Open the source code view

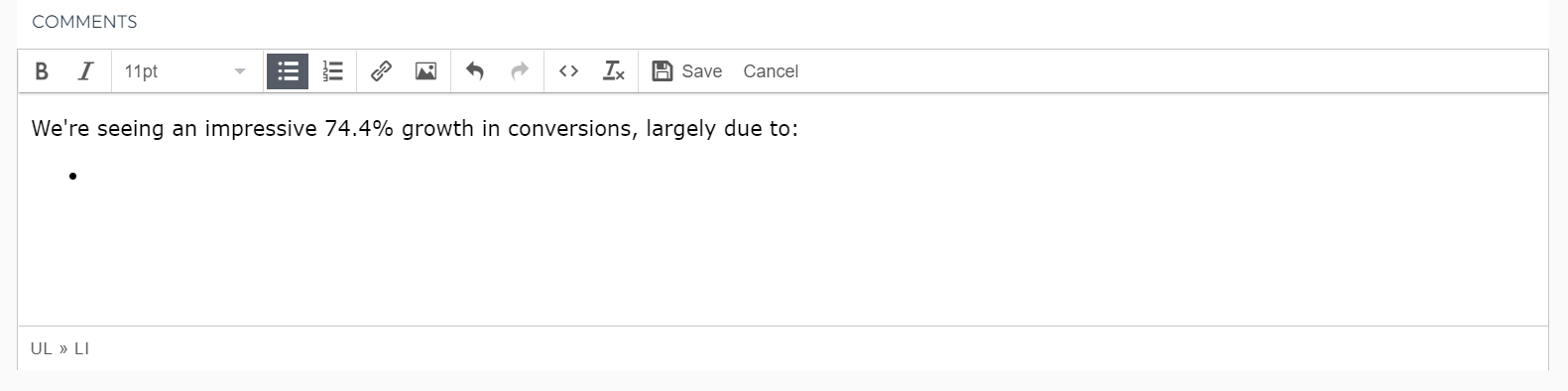pos(568,71)
